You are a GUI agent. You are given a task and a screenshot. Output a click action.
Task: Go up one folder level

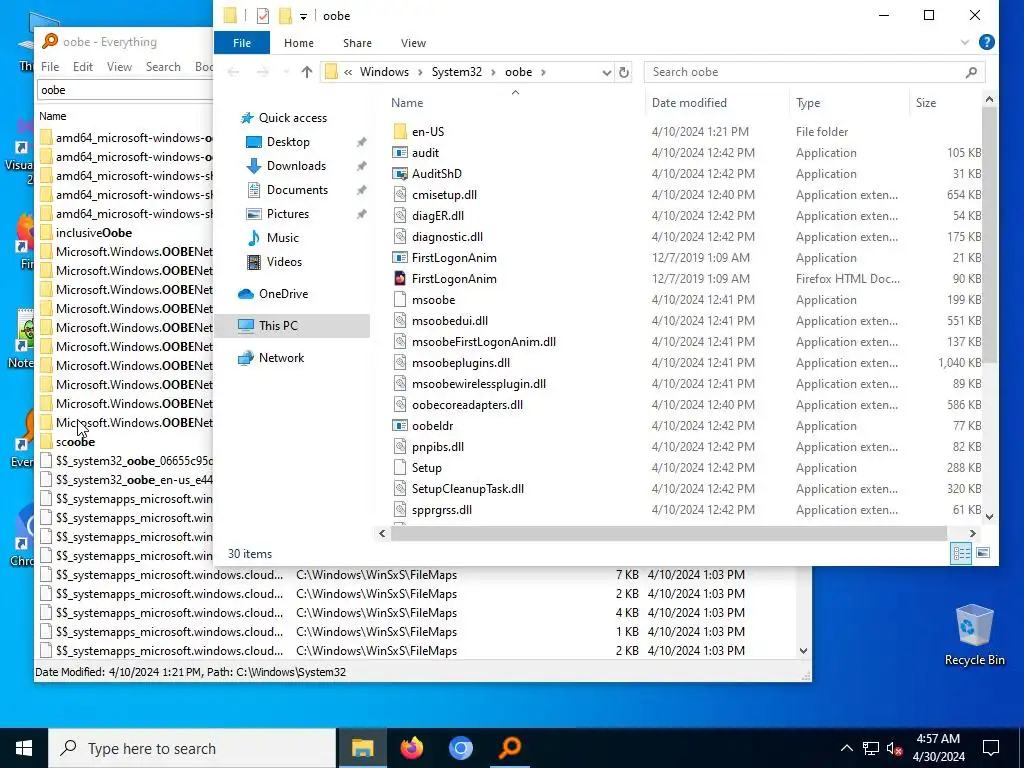[x=307, y=72]
